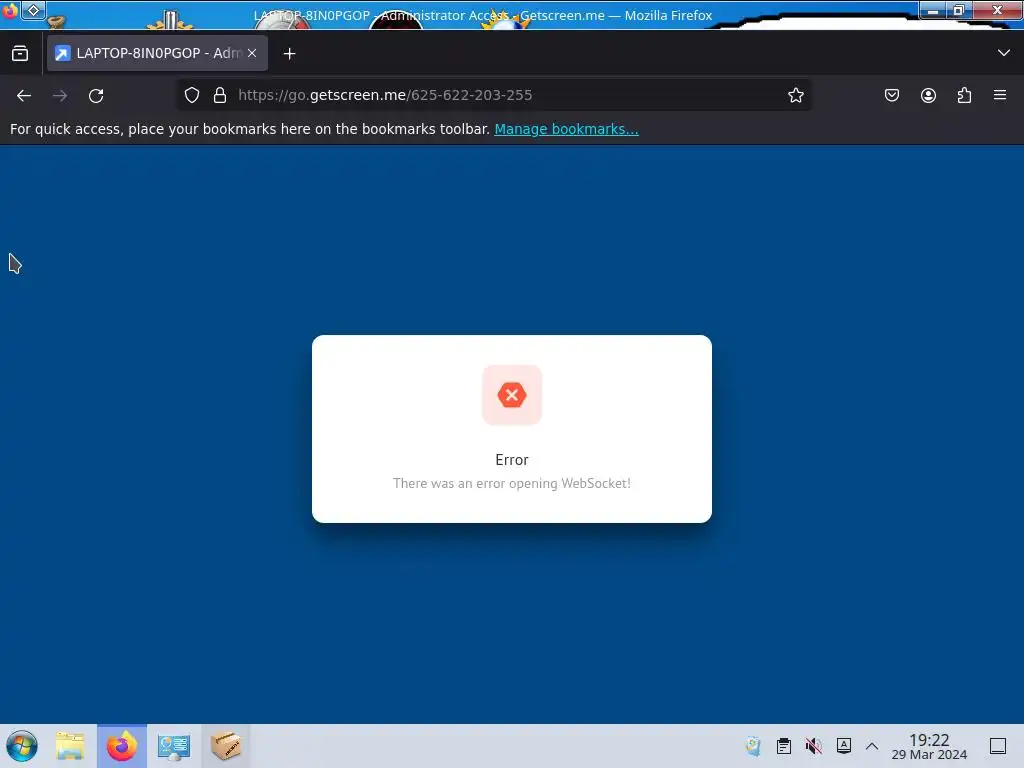Reload the current page
The image size is (1024, 768).
pyautogui.click(x=96, y=95)
